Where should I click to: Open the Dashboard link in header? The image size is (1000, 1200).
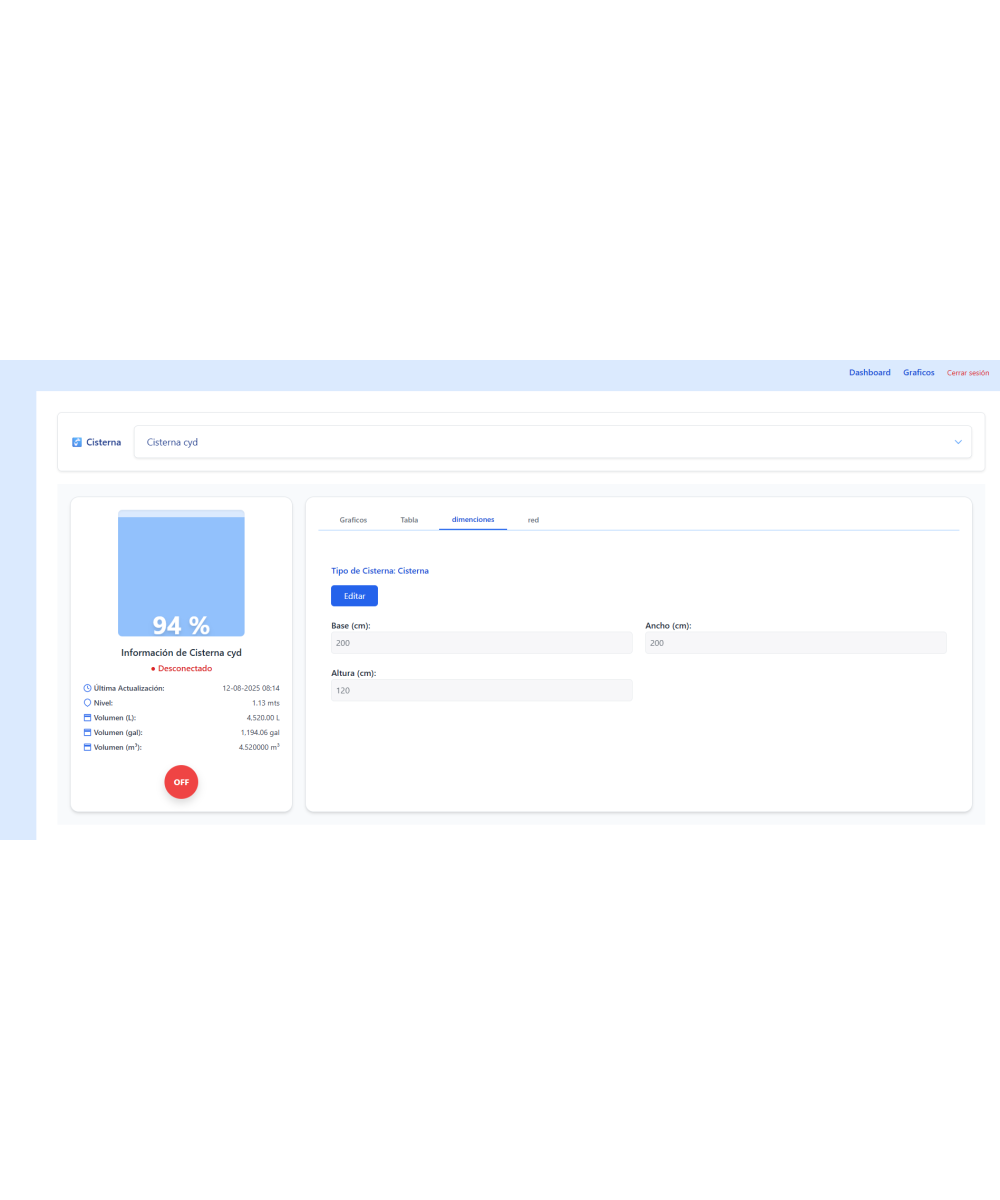[869, 373]
